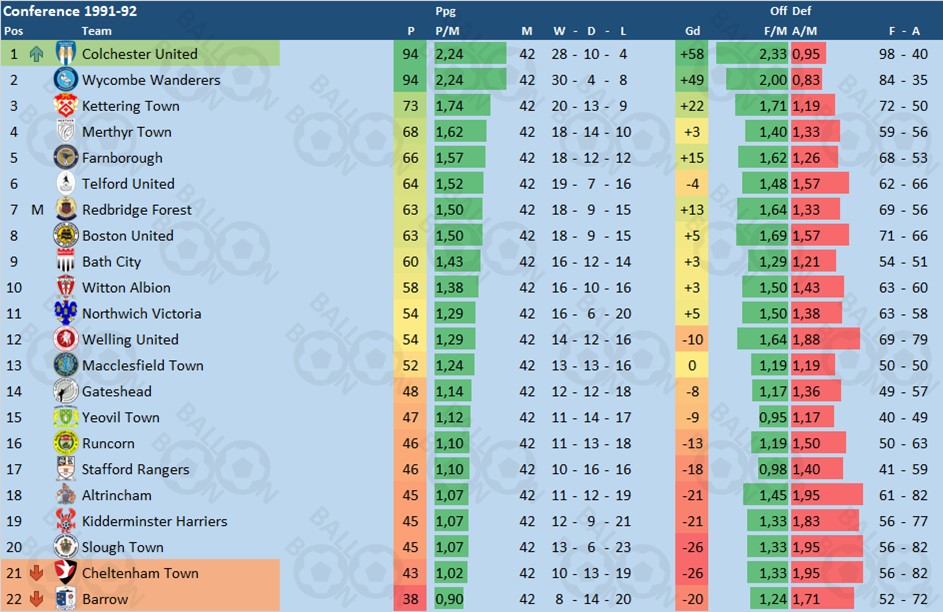Open the Macclesfield Town team link

tap(143, 365)
